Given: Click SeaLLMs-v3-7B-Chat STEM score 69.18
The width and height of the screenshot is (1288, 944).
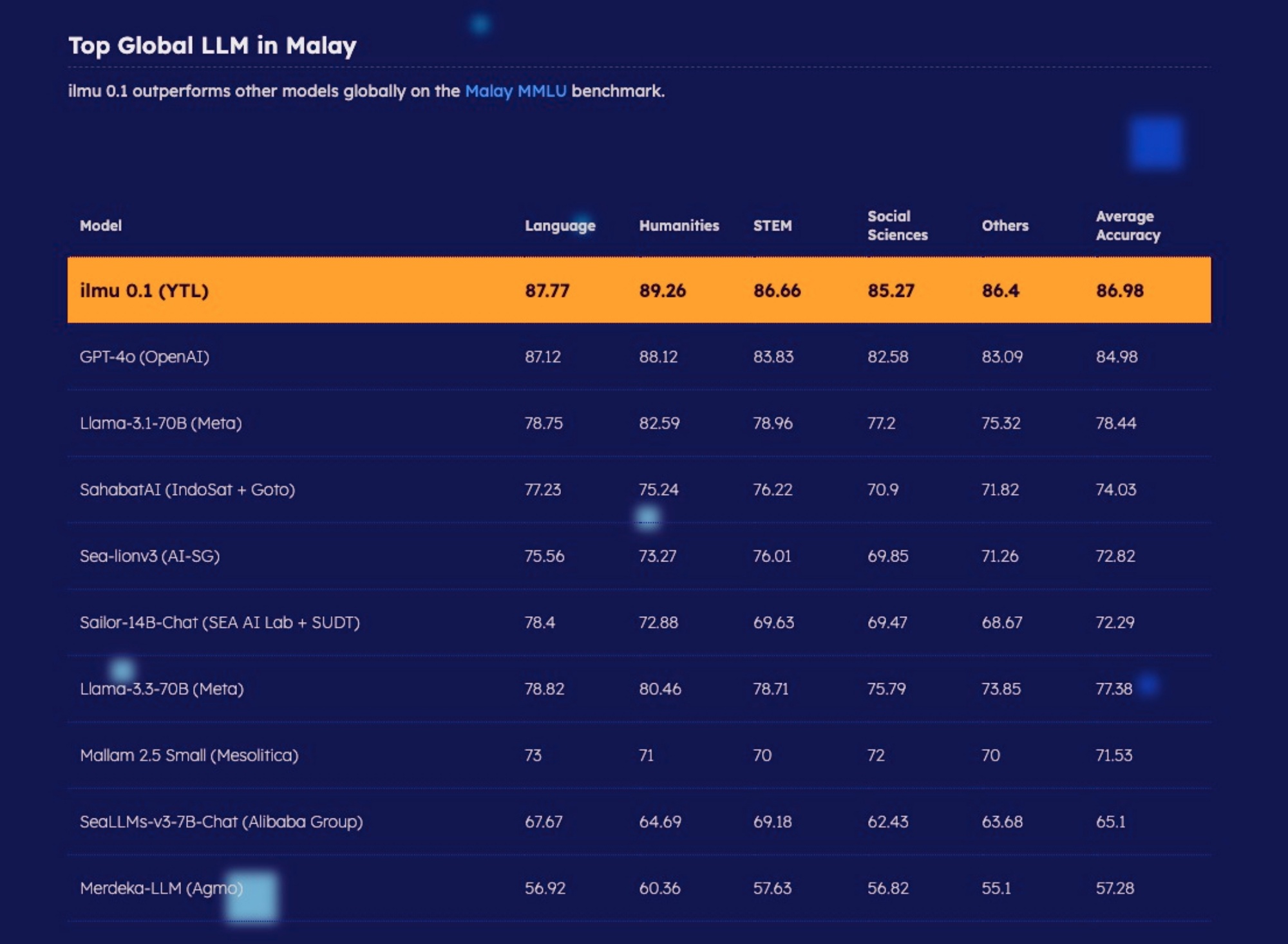Looking at the screenshot, I should pos(772,821).
